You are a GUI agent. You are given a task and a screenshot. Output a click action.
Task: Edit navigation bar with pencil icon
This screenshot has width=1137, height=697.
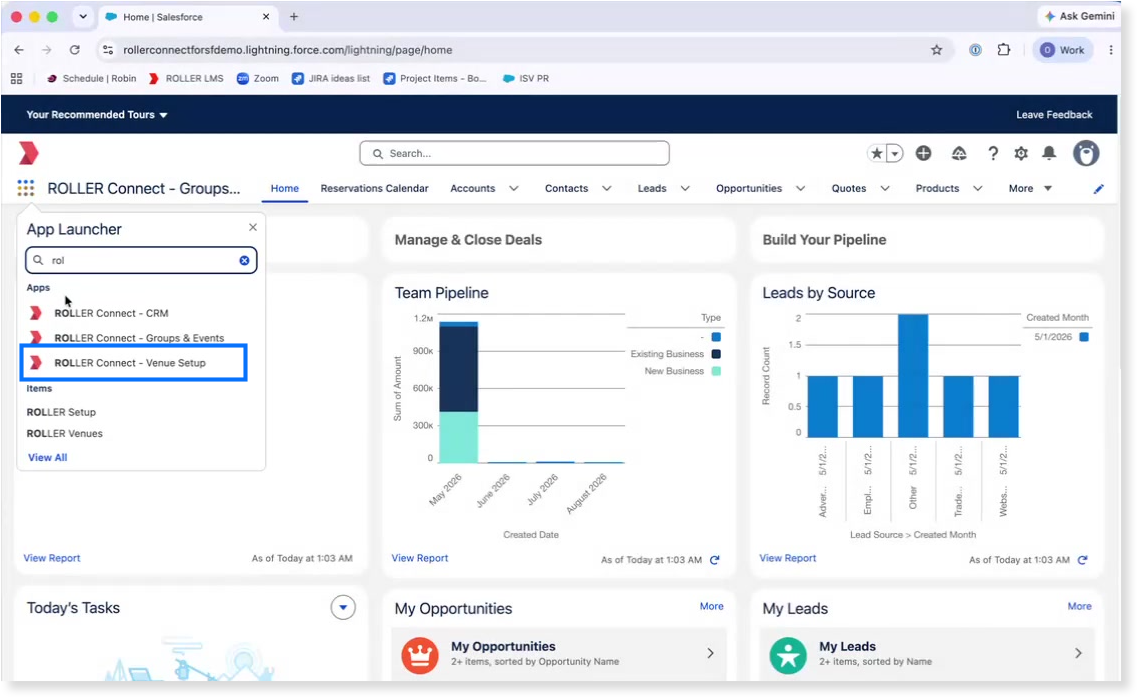[1099, 189]
